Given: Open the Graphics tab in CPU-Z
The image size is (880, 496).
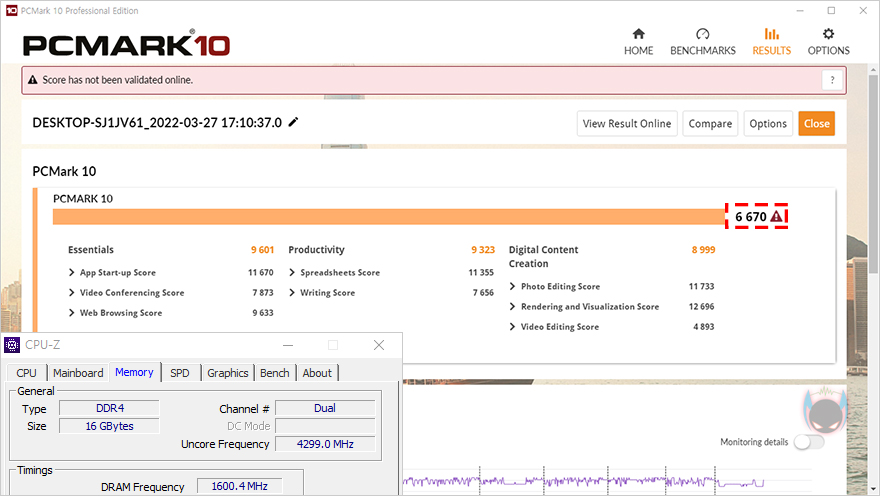Looking at the screenshot, I should [x=227, y=373].
